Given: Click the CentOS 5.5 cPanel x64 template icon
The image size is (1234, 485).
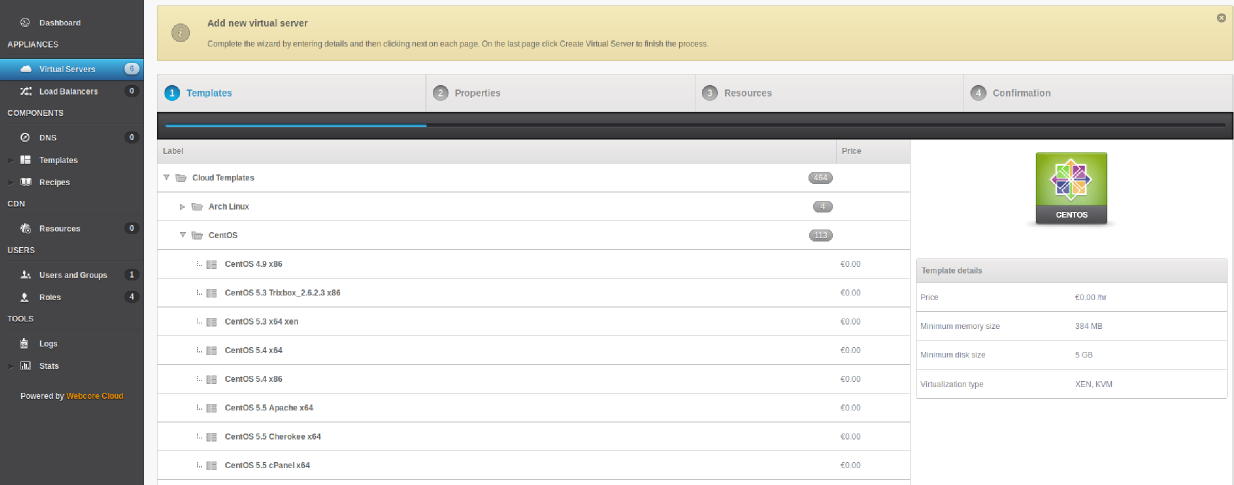Looking at the screenshot, I should click(x=211, y=466).
